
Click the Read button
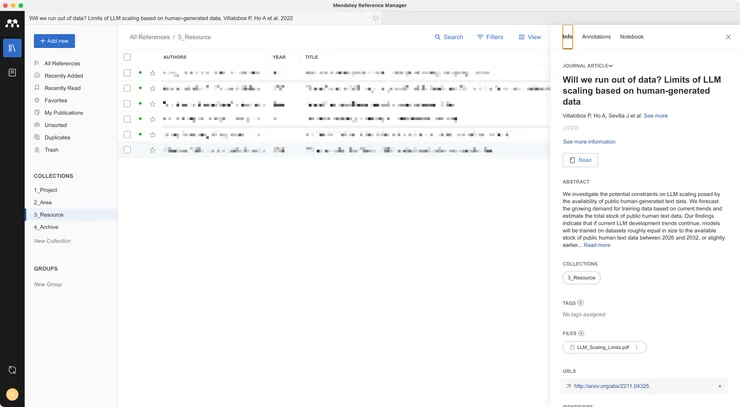tap(580, 160)
